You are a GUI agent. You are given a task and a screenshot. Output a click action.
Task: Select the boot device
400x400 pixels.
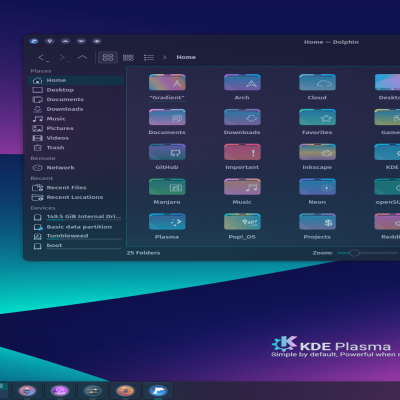(76, 246)
